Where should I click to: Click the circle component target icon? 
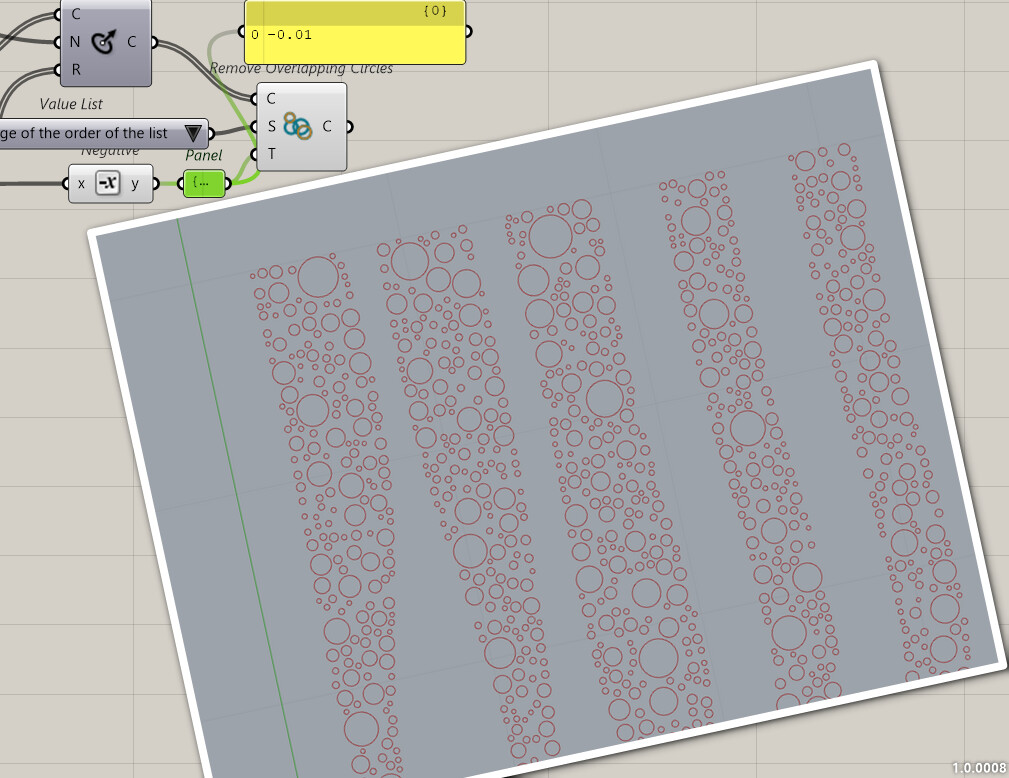click(x=104, y=42)
